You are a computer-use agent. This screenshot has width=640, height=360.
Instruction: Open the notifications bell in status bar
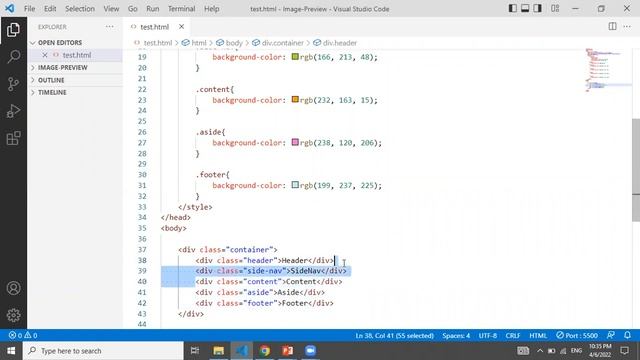click(627, 335)
